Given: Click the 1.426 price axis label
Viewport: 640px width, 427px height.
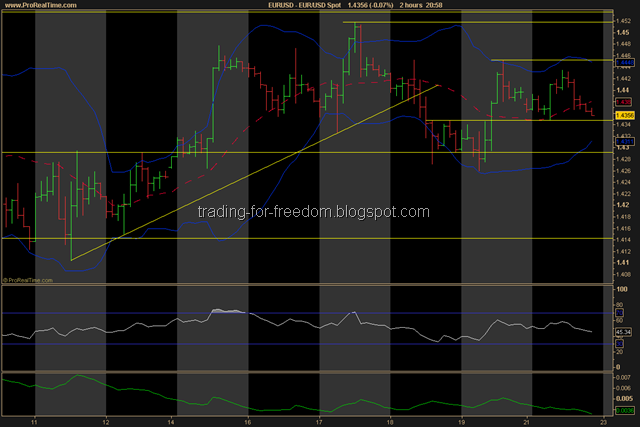Looking at the screenshot, I should coord(624,170).
